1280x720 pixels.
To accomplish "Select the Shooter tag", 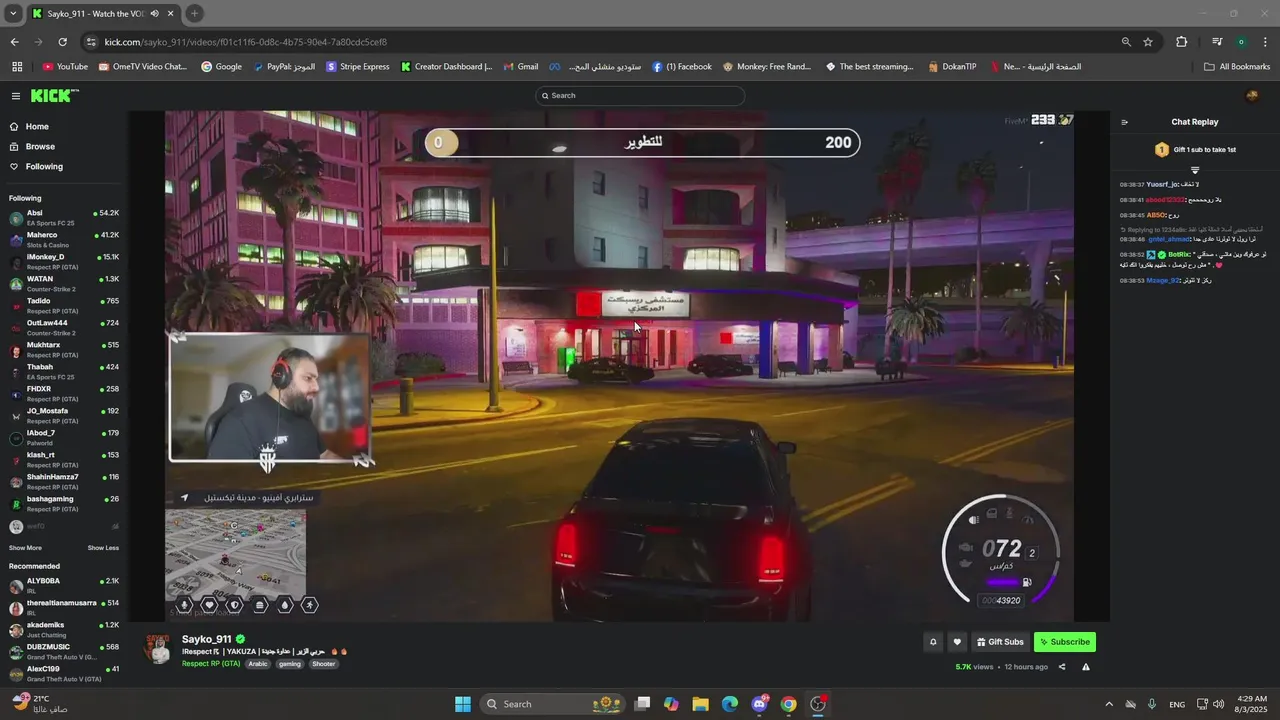I will pyautogui.click(x=324, y=664).
